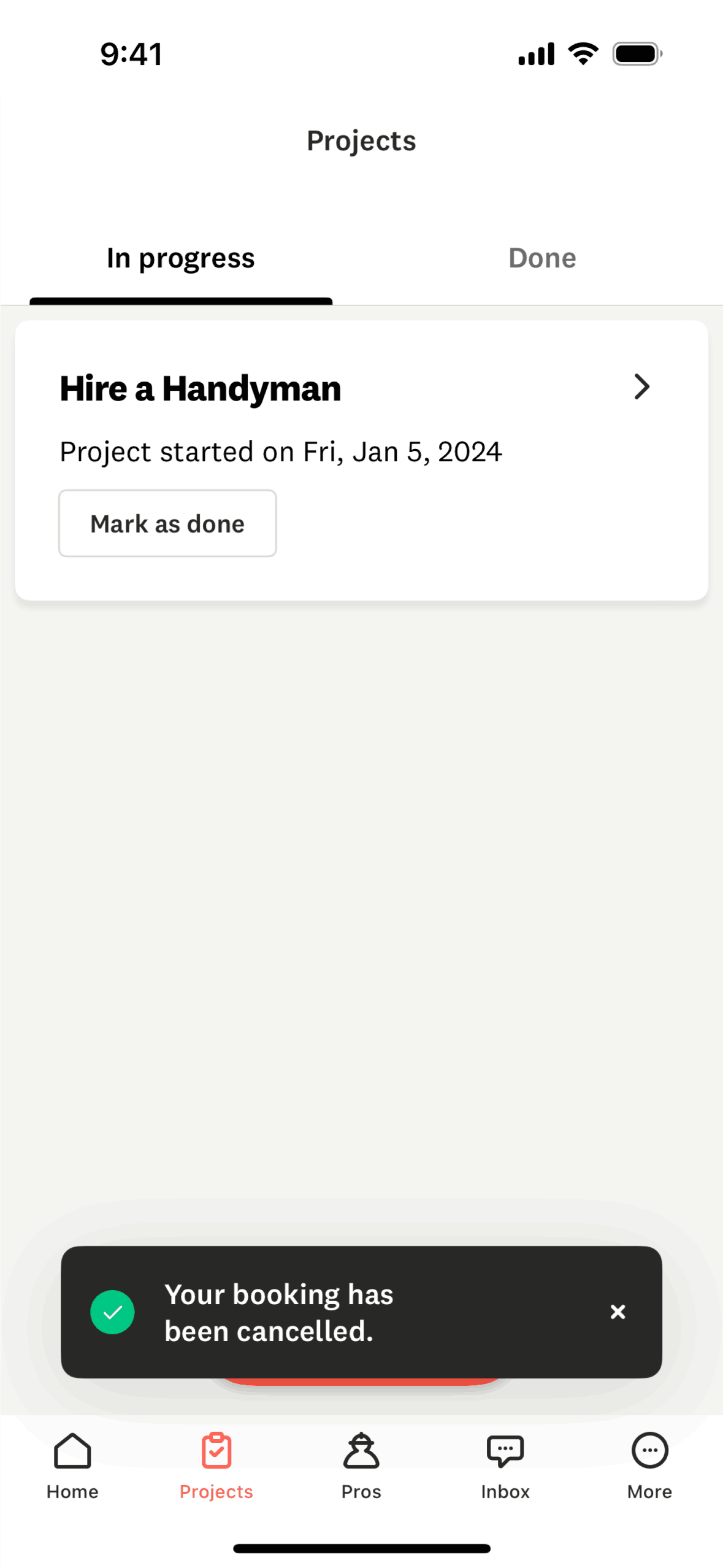Dismiss the booking cancelled notification
723x1568 pixels.
618,1312
